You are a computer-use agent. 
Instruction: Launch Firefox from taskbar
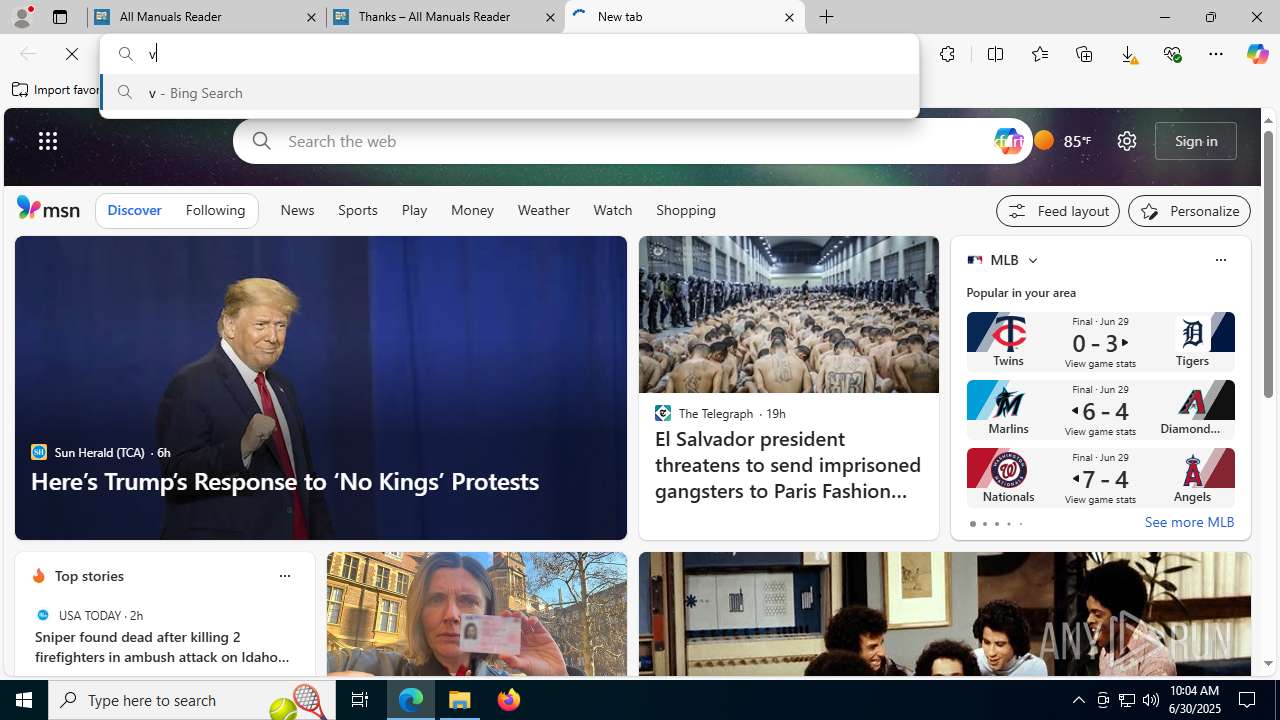pyautogui.click(x=509, y=700)
